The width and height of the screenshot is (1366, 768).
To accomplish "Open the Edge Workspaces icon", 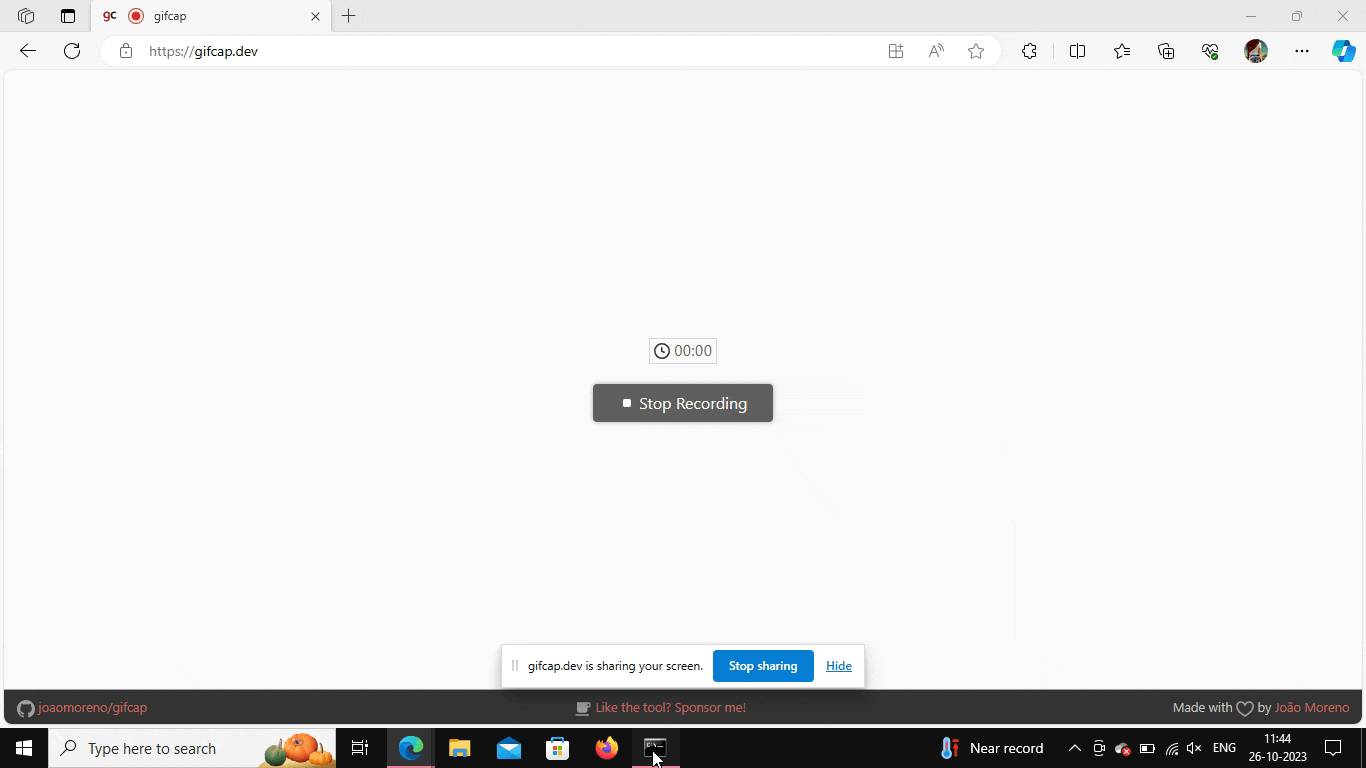I will point(26,16).
